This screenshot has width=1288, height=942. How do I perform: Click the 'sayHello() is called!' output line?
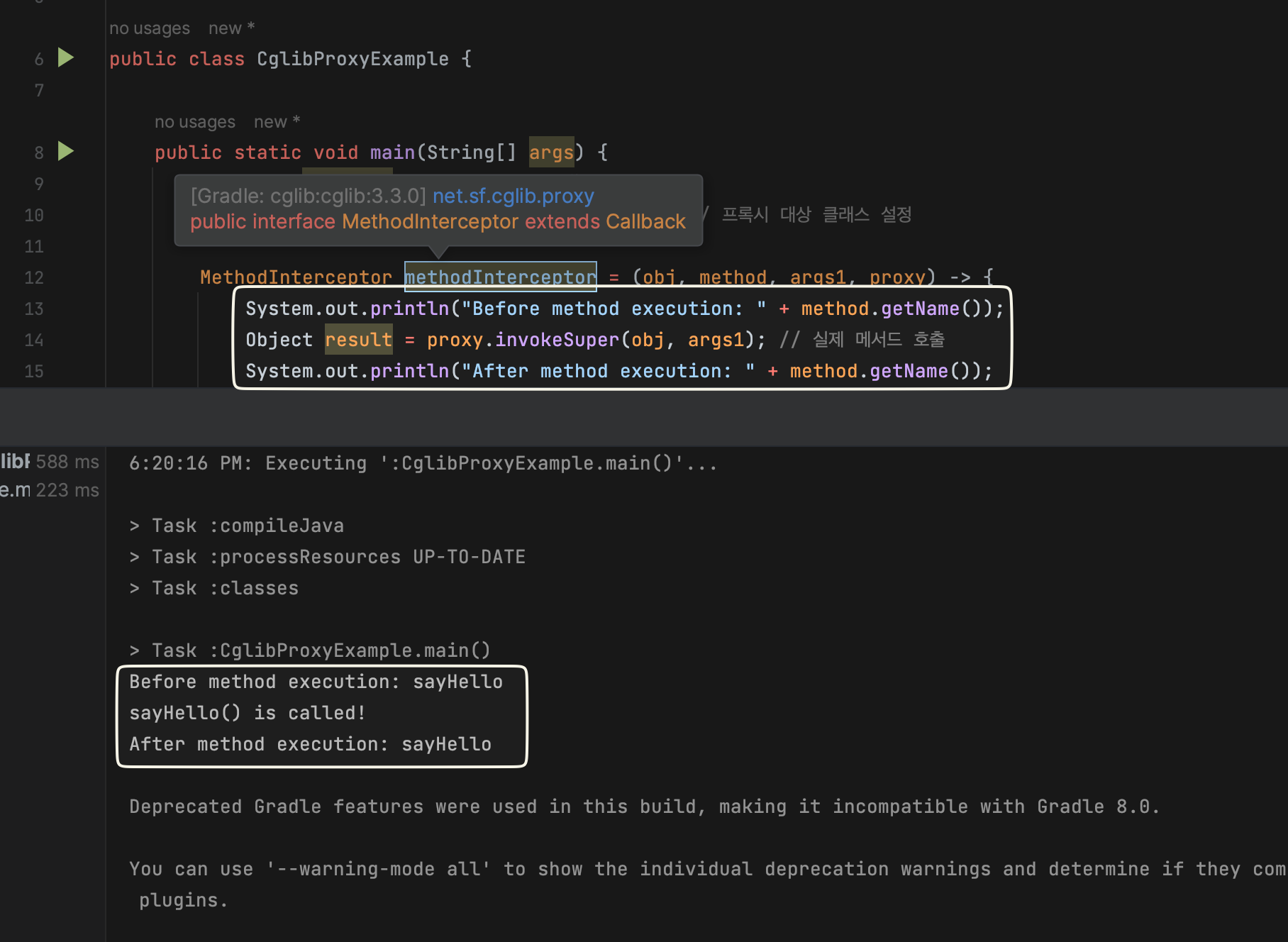pos(247,713)
